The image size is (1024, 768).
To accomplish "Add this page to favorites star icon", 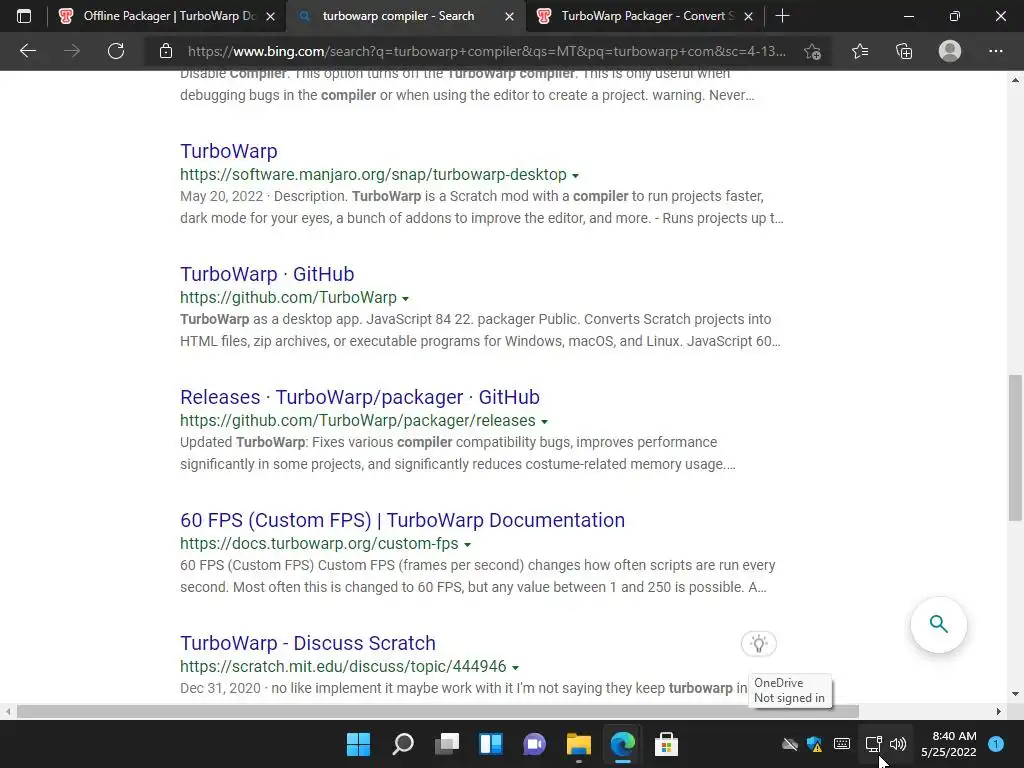I will 812,51.
